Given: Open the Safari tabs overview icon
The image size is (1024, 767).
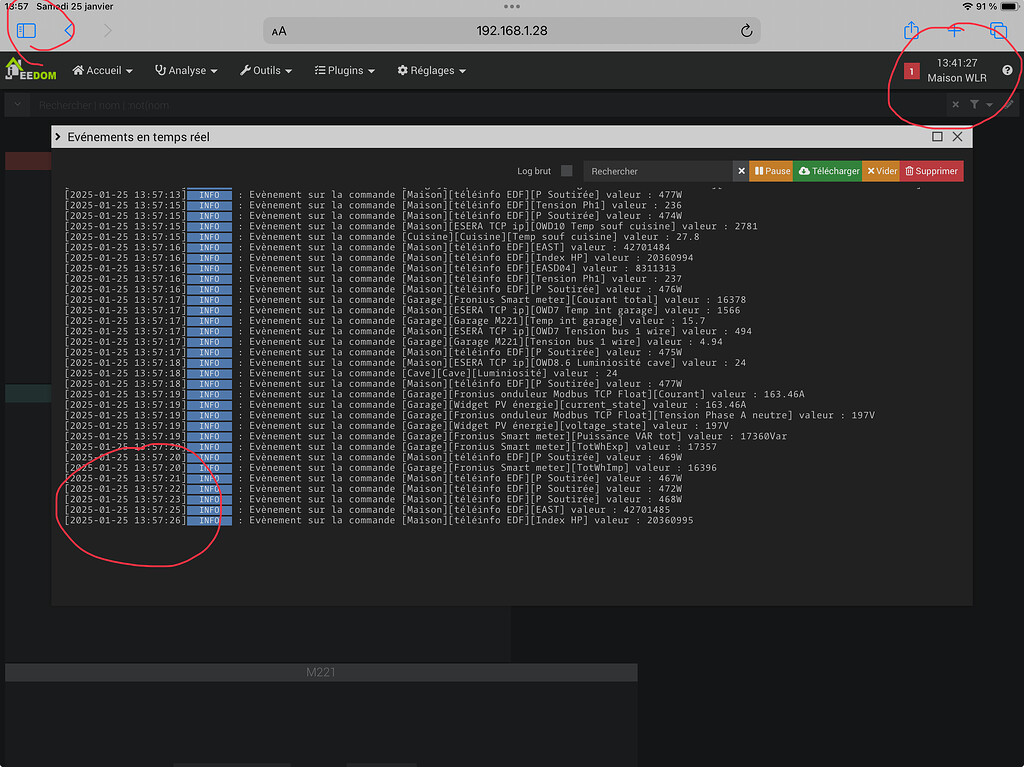Looking at the screenshot, I should click(998, 31).
